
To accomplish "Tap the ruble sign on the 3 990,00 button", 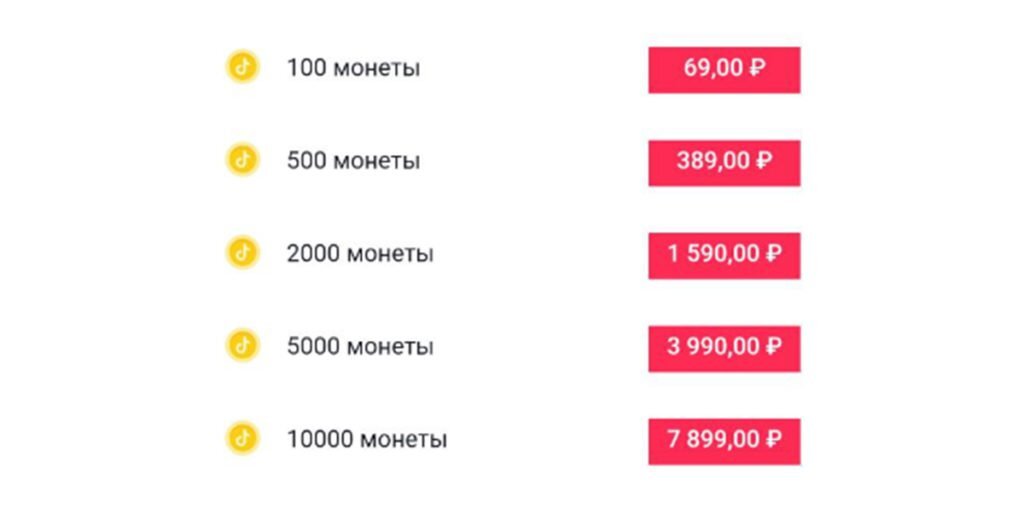I will 773,346.
